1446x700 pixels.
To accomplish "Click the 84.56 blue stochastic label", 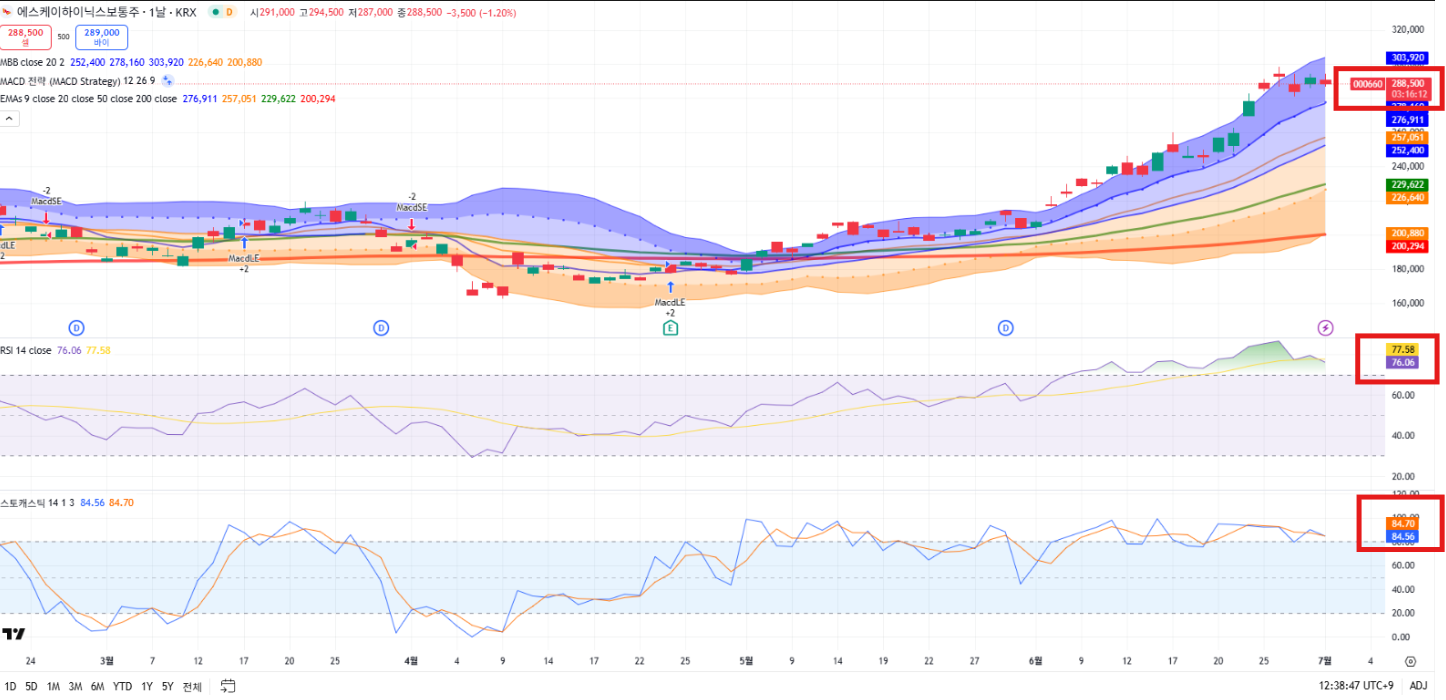I will 1401,536.
